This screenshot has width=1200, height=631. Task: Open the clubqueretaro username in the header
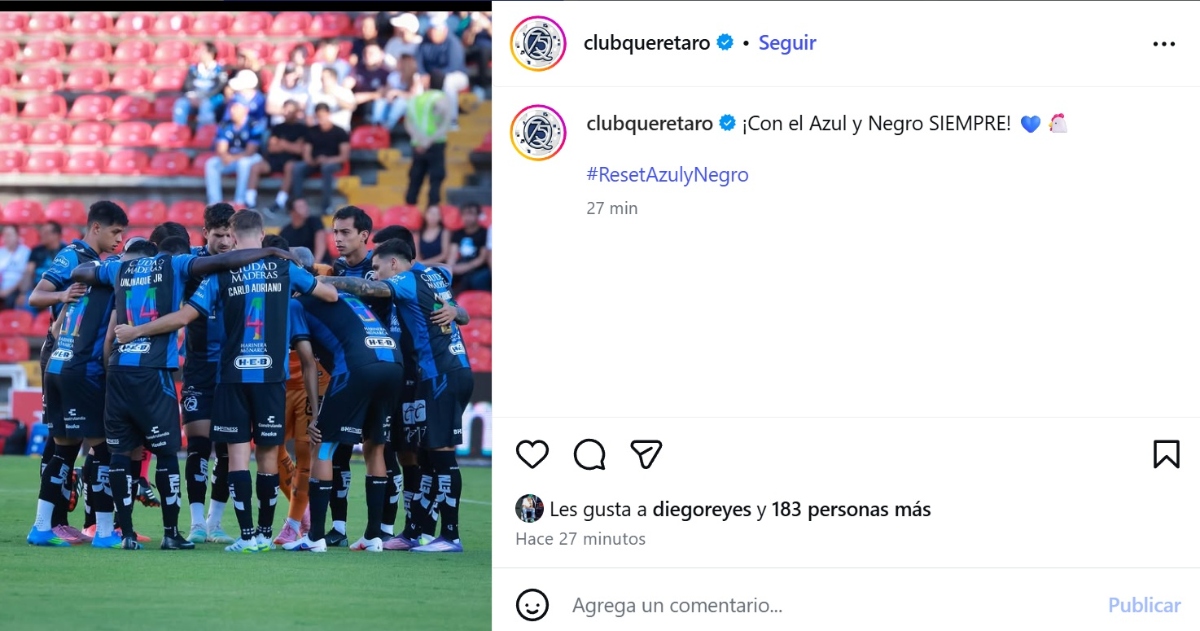coord(647,43)
